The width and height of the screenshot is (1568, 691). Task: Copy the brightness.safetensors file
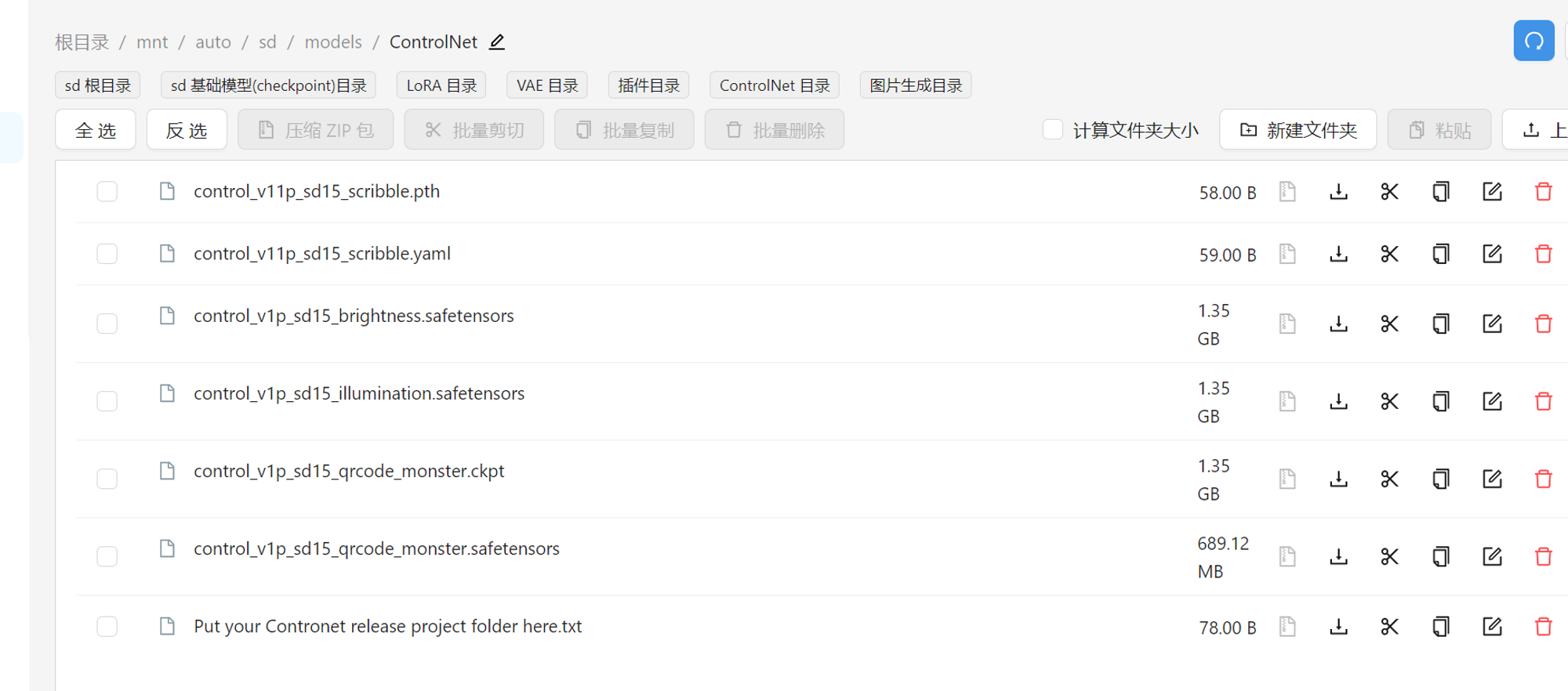click(x=1441, y=324)
